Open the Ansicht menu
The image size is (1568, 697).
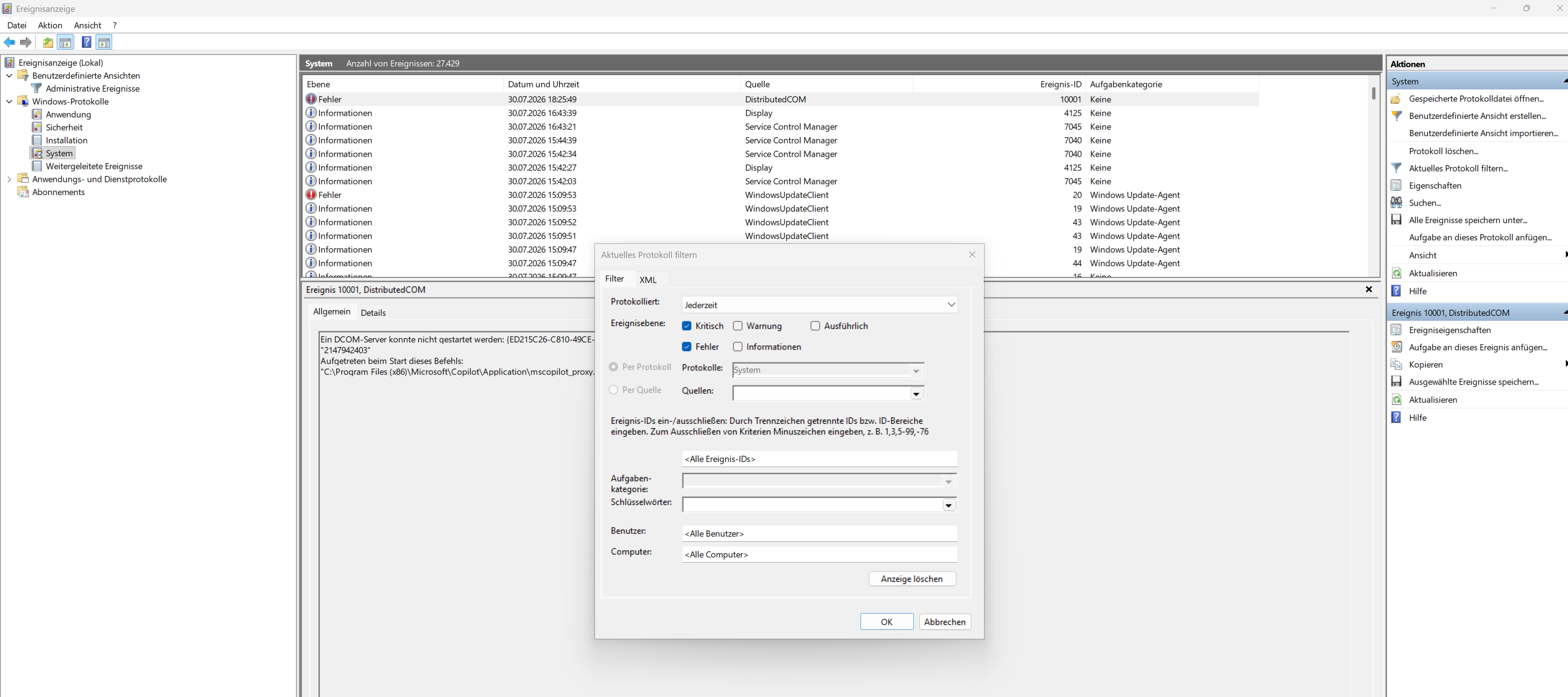click(87, 25)
